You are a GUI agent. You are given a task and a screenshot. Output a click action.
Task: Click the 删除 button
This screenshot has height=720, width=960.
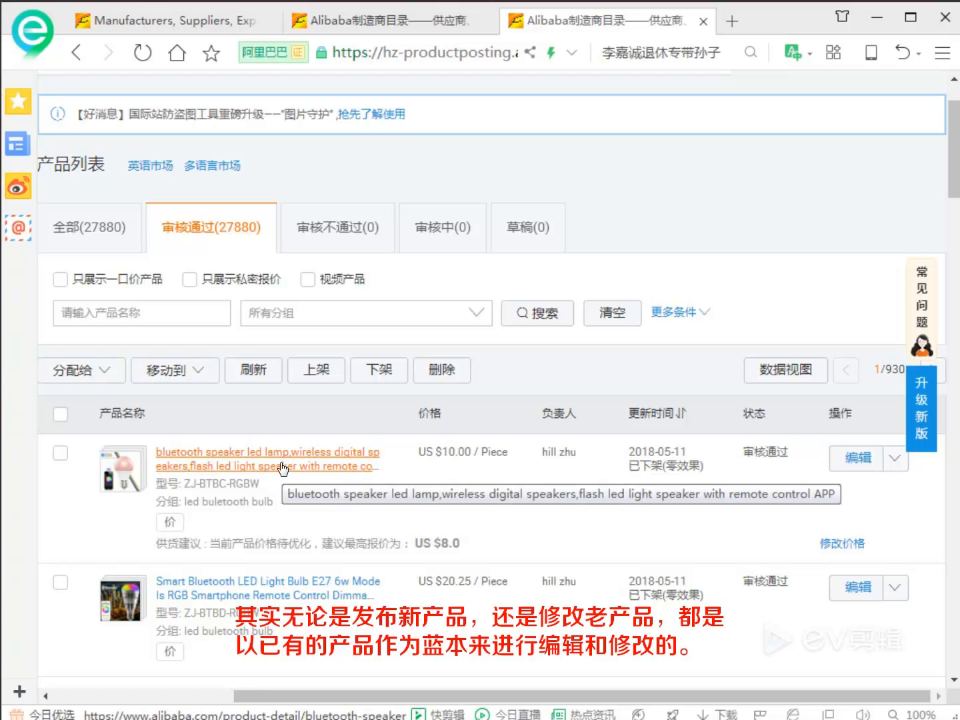click(x=442, y=370)
